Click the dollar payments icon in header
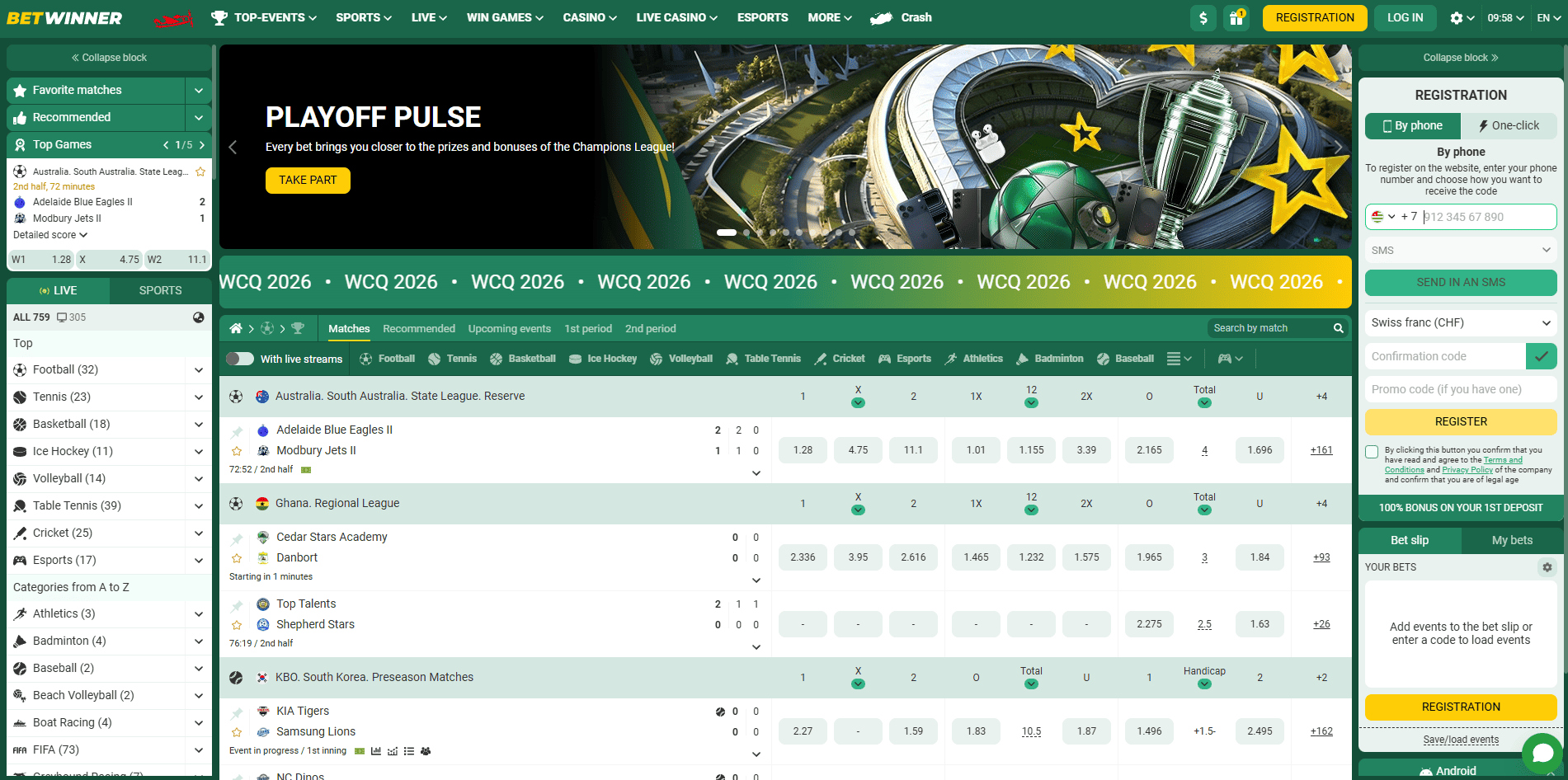This screenshot has height=780, width=1568. pyautogui.click(x=1203, y=18)
